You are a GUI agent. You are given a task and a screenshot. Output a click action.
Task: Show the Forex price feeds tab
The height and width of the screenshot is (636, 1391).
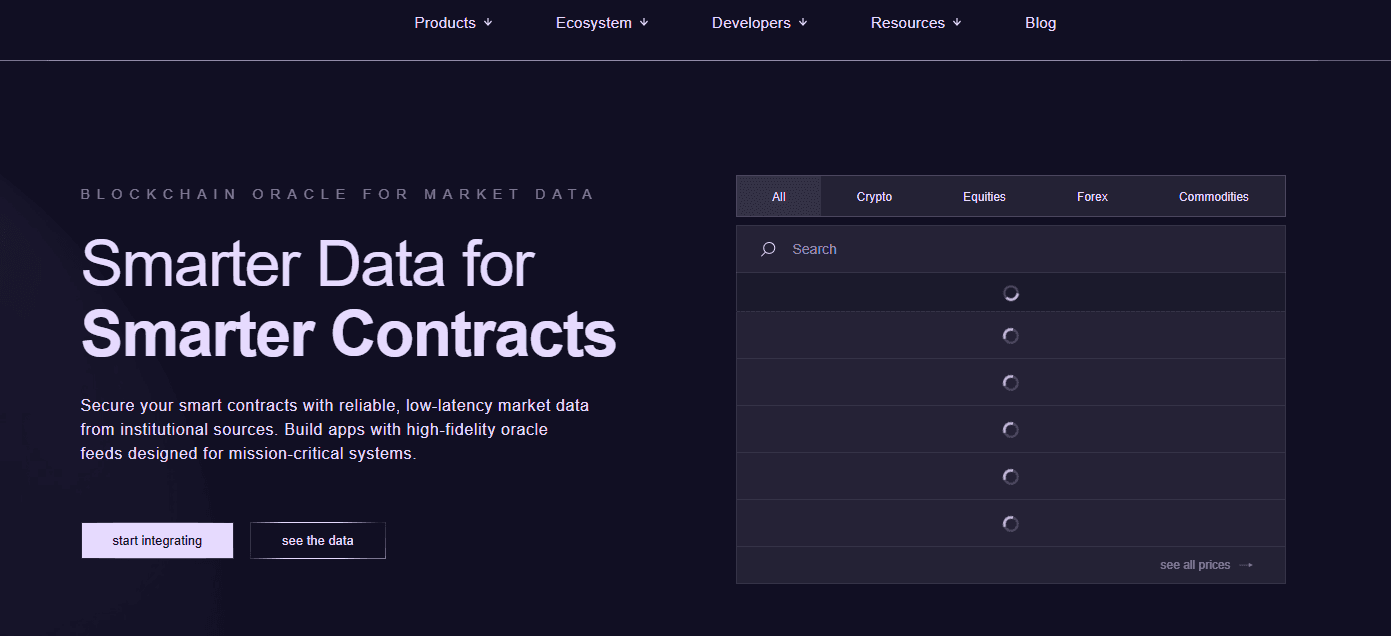click(1092, 197)
